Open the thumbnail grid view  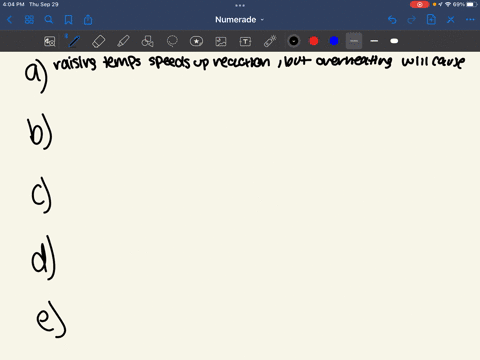(29, 20)
